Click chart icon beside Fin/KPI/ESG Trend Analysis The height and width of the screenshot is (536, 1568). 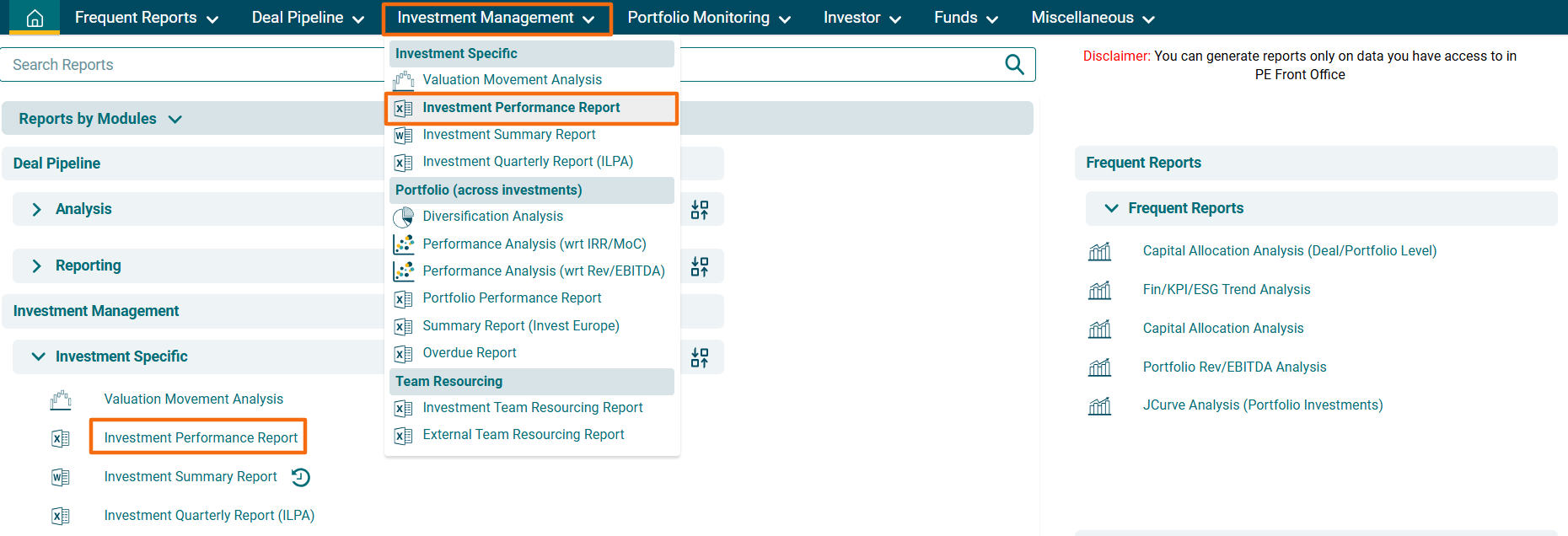click(1099, 290)
